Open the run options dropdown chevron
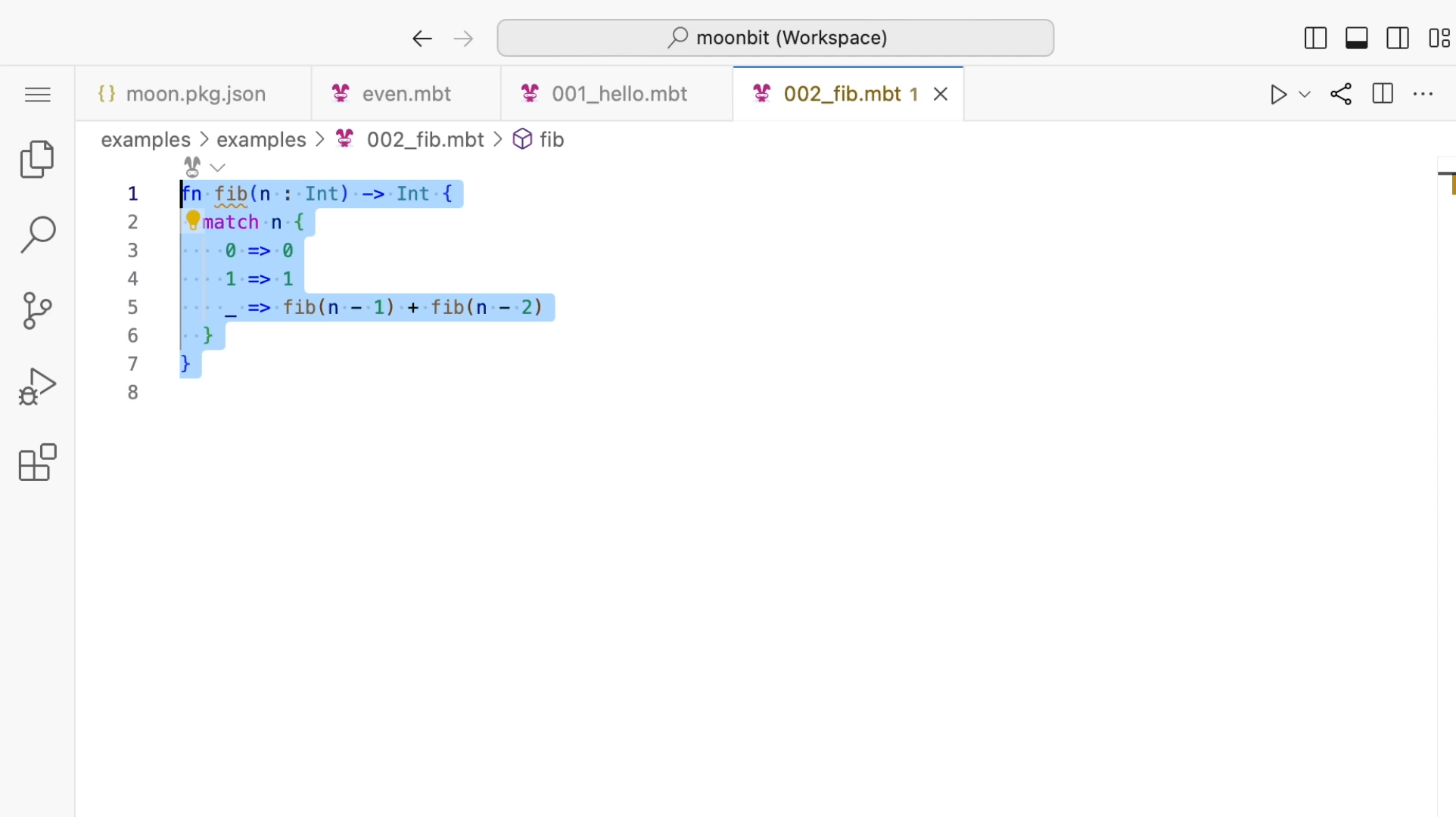The height and width of the screenshot is (817, 1456). pos(1304,94)
